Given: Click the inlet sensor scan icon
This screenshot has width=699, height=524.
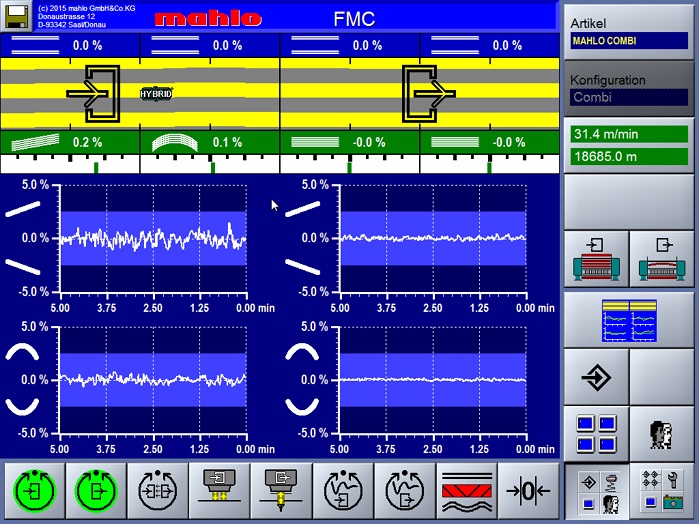Looking at the screenshot, I should pos(219,492).
